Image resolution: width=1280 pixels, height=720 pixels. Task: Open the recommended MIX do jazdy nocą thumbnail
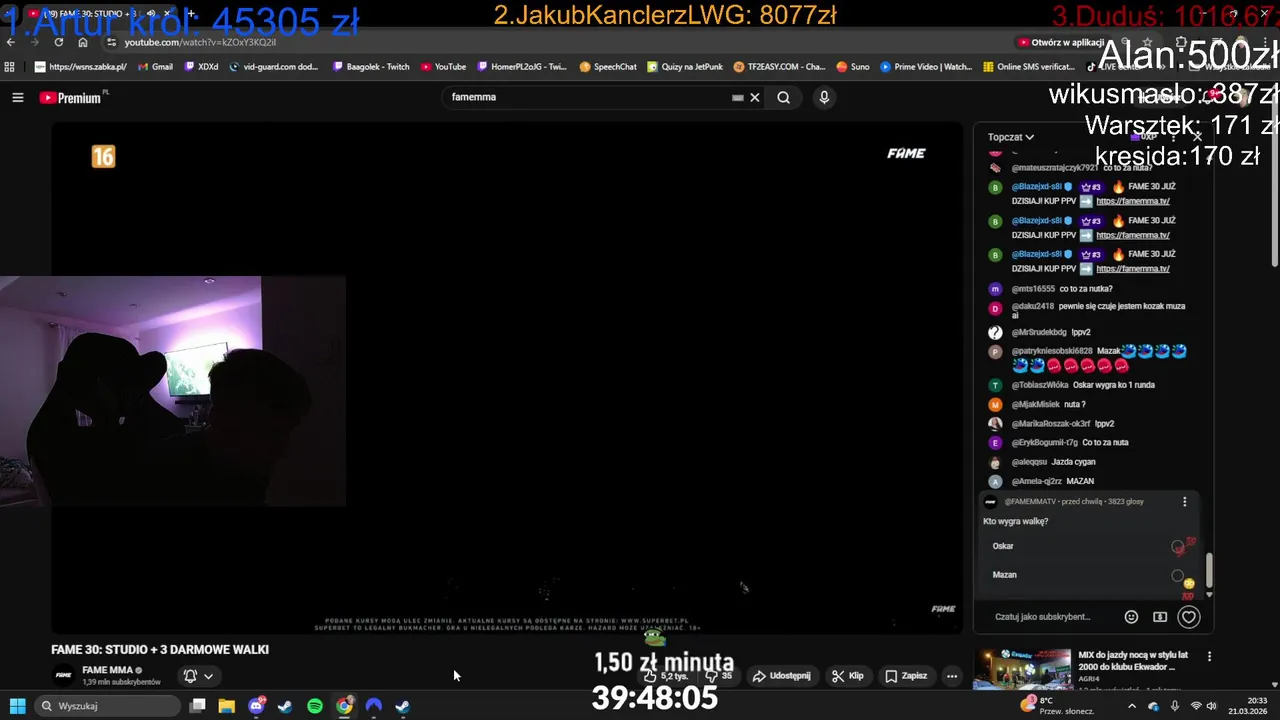(1022, 668)
